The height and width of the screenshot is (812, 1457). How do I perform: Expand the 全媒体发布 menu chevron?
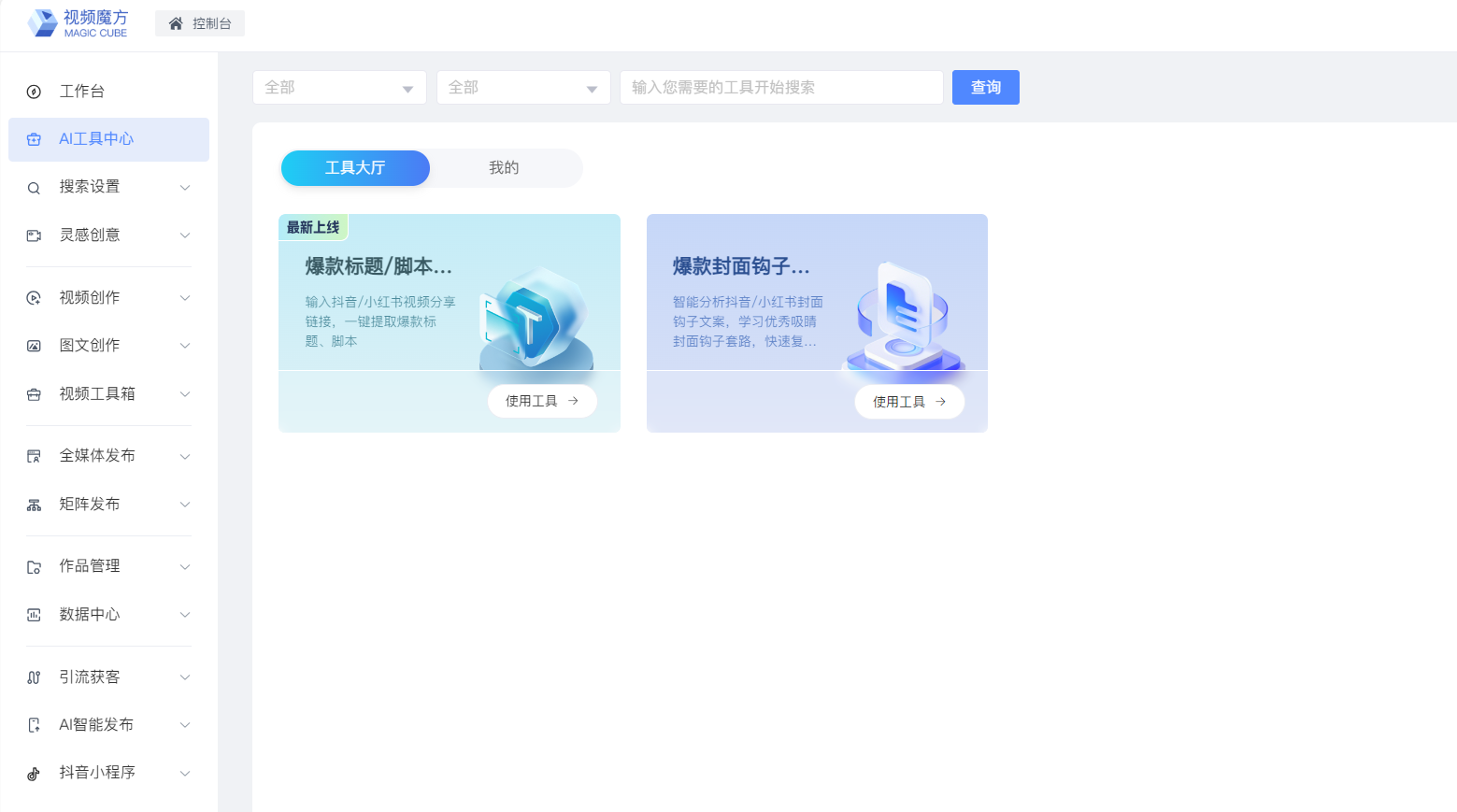(x=185, y=457)
